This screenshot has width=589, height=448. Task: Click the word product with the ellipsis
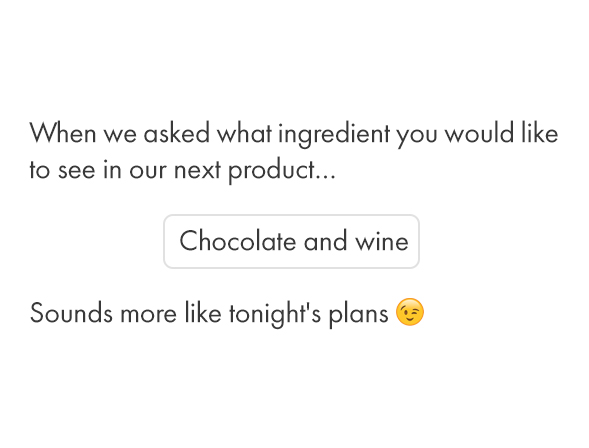pyautogui.click(x=282, y=170)
